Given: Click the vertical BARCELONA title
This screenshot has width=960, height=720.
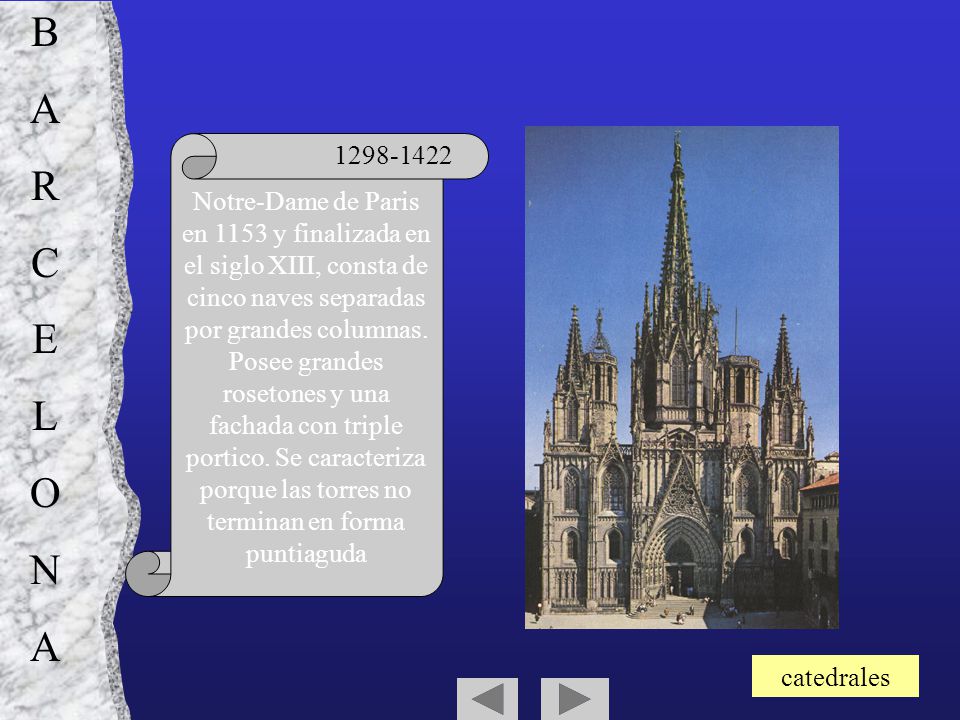Looking at the screenshot, I should [45, 340].
